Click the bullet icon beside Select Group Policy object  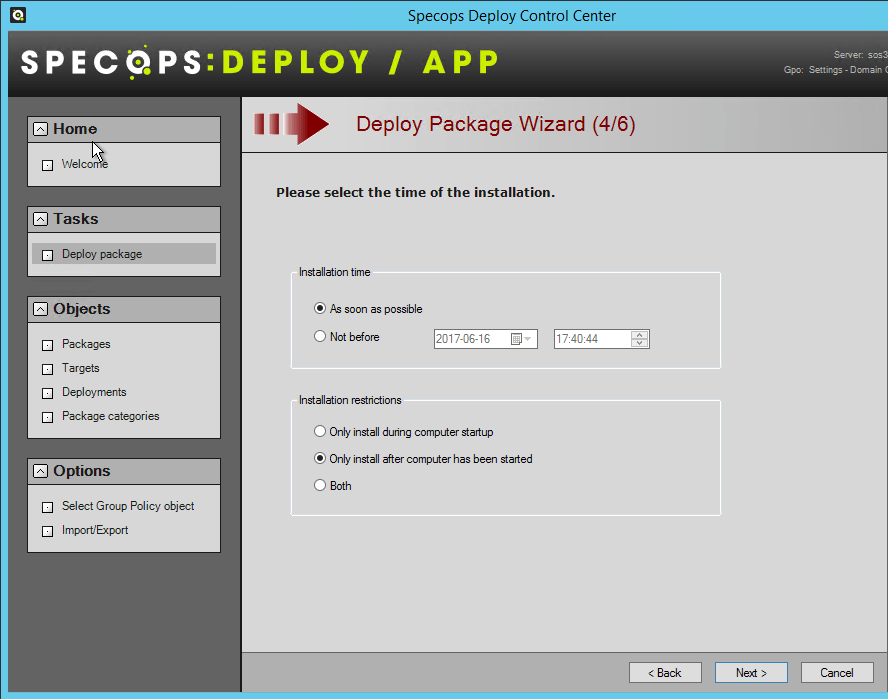point(48,507)
